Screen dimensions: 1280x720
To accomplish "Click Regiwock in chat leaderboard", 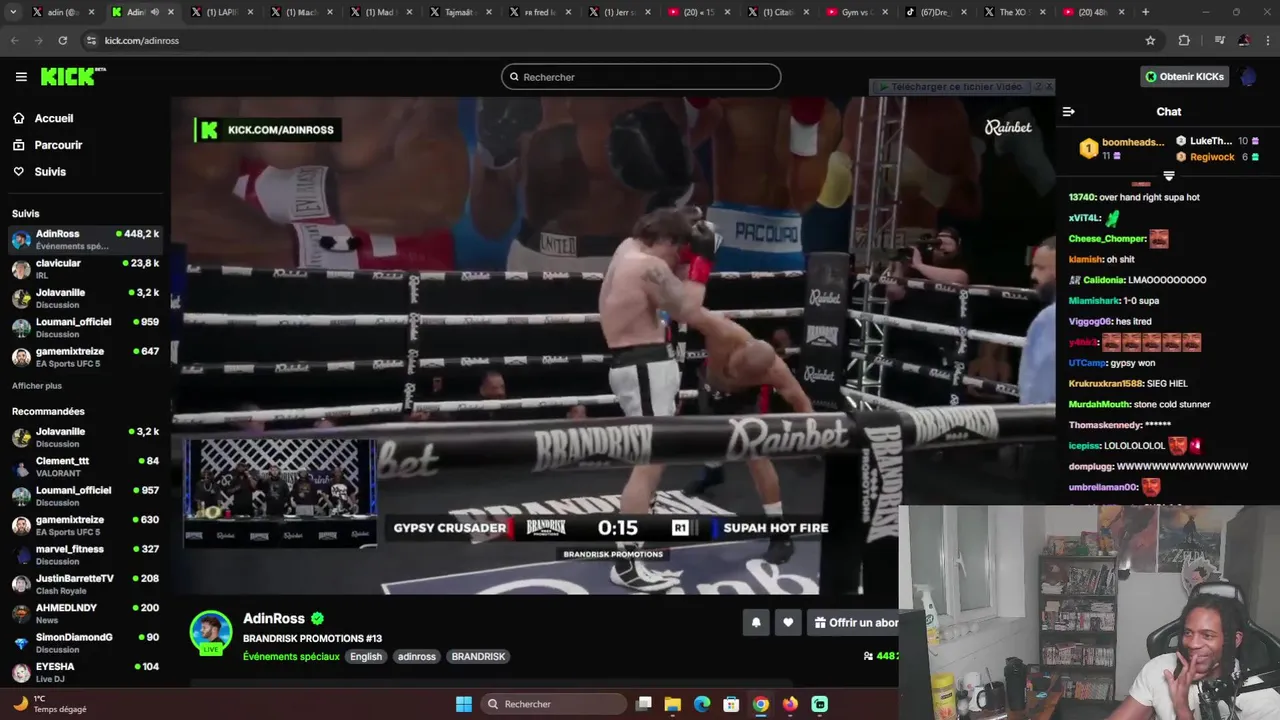I will click(x=1212, y=157).
